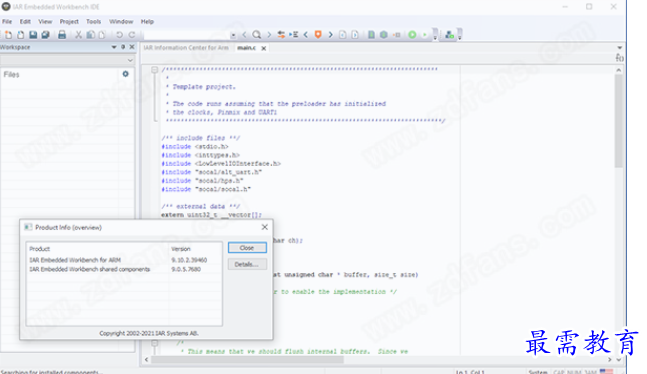Viewport: 647px width, 374px height.
Task: Open the editor tab list dropdown
Action: [619, 48]
